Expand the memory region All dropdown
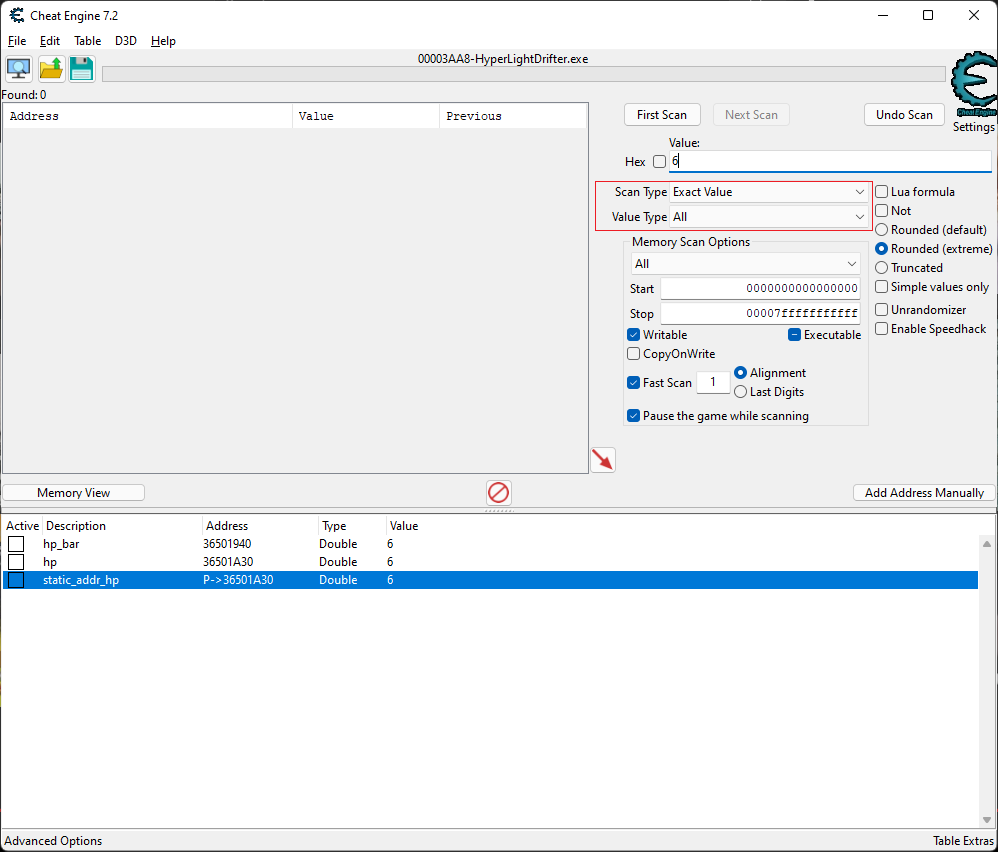998x852 pixels. [745, 264]
